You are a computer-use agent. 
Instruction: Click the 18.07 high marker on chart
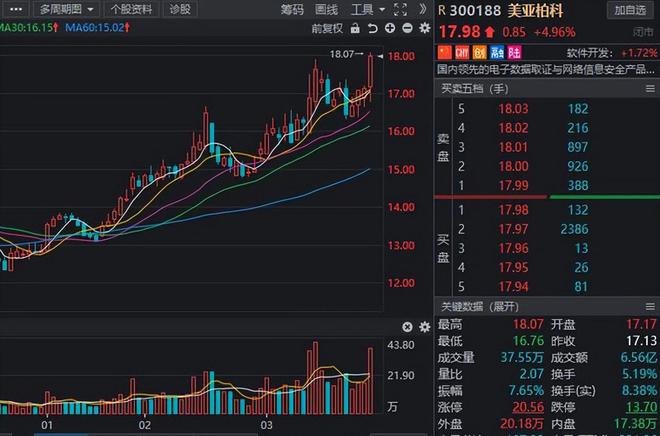[346, 54]
